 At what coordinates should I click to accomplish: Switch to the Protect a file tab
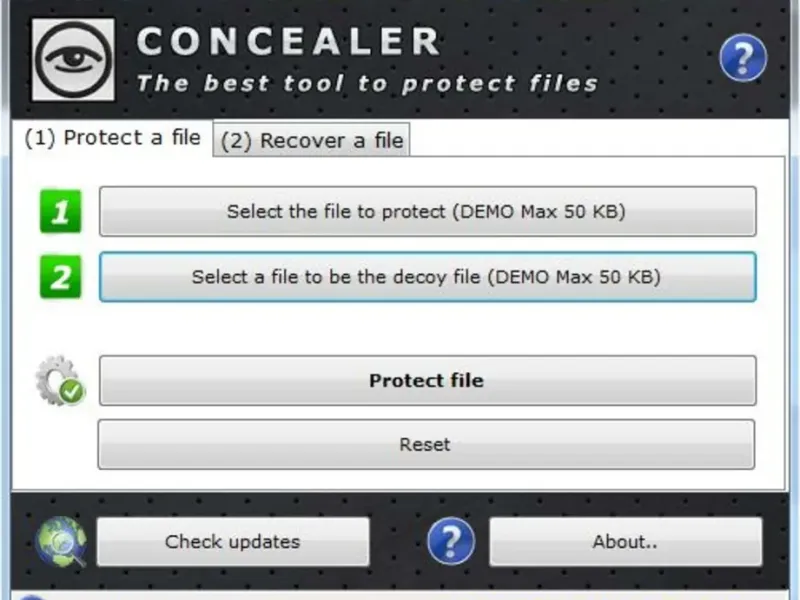coord(112,138)
